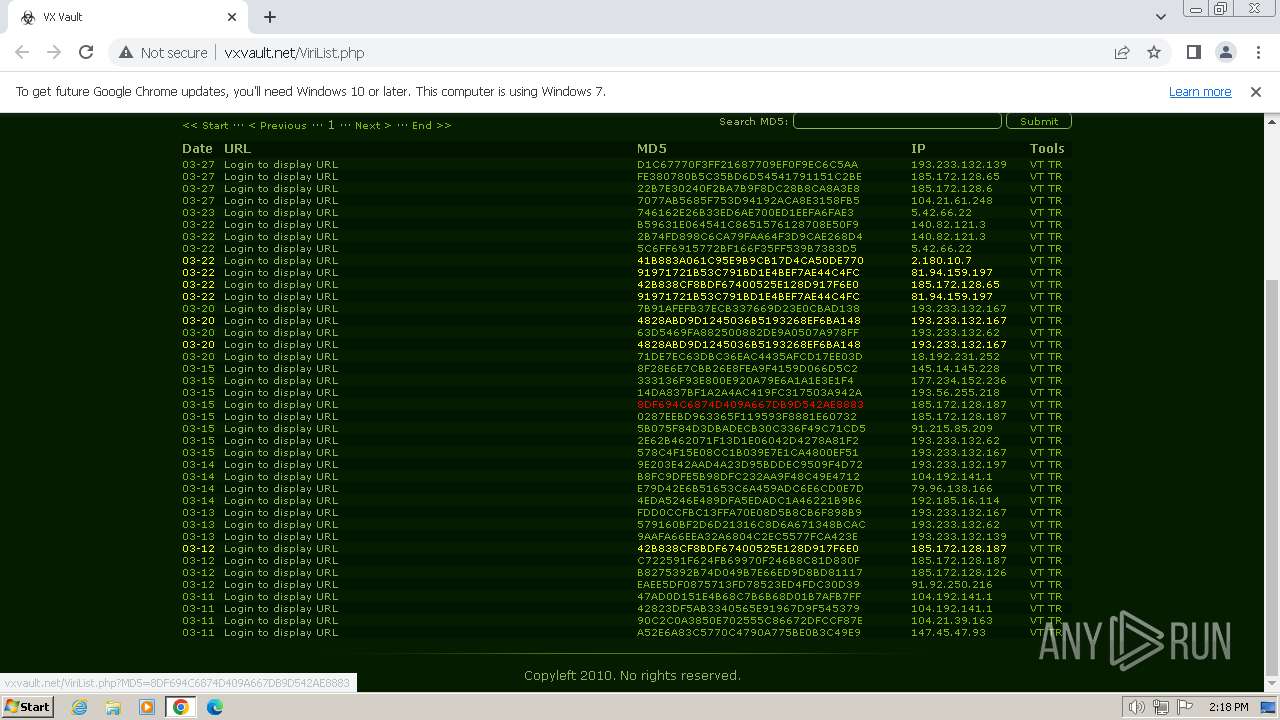Click the browser forward arrow

click(54, 53)
